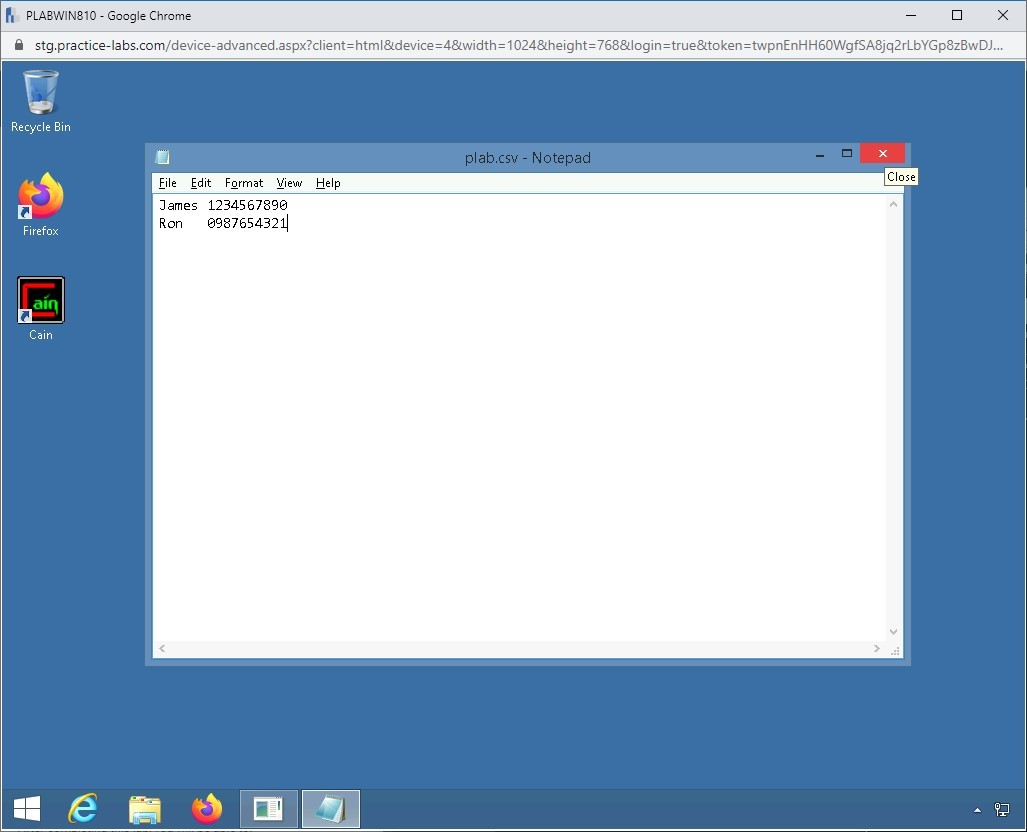Open the Format menu in Notepad
The height and width of the screenshot is (832, 1027).
pos(244,183)
